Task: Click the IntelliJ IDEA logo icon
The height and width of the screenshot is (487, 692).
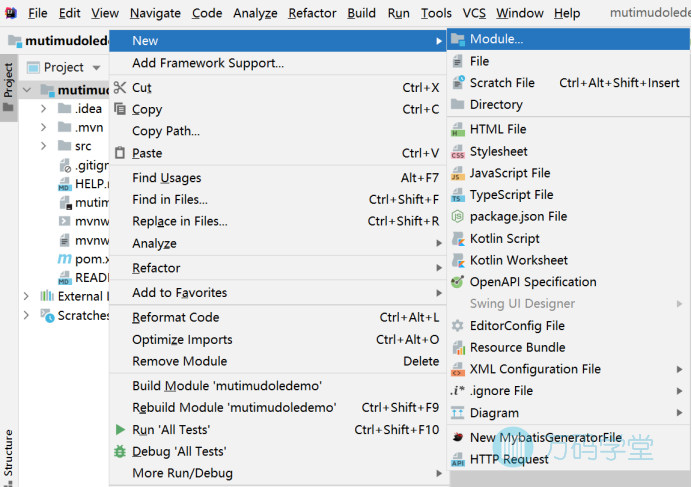Action: (x=11, y=13)
